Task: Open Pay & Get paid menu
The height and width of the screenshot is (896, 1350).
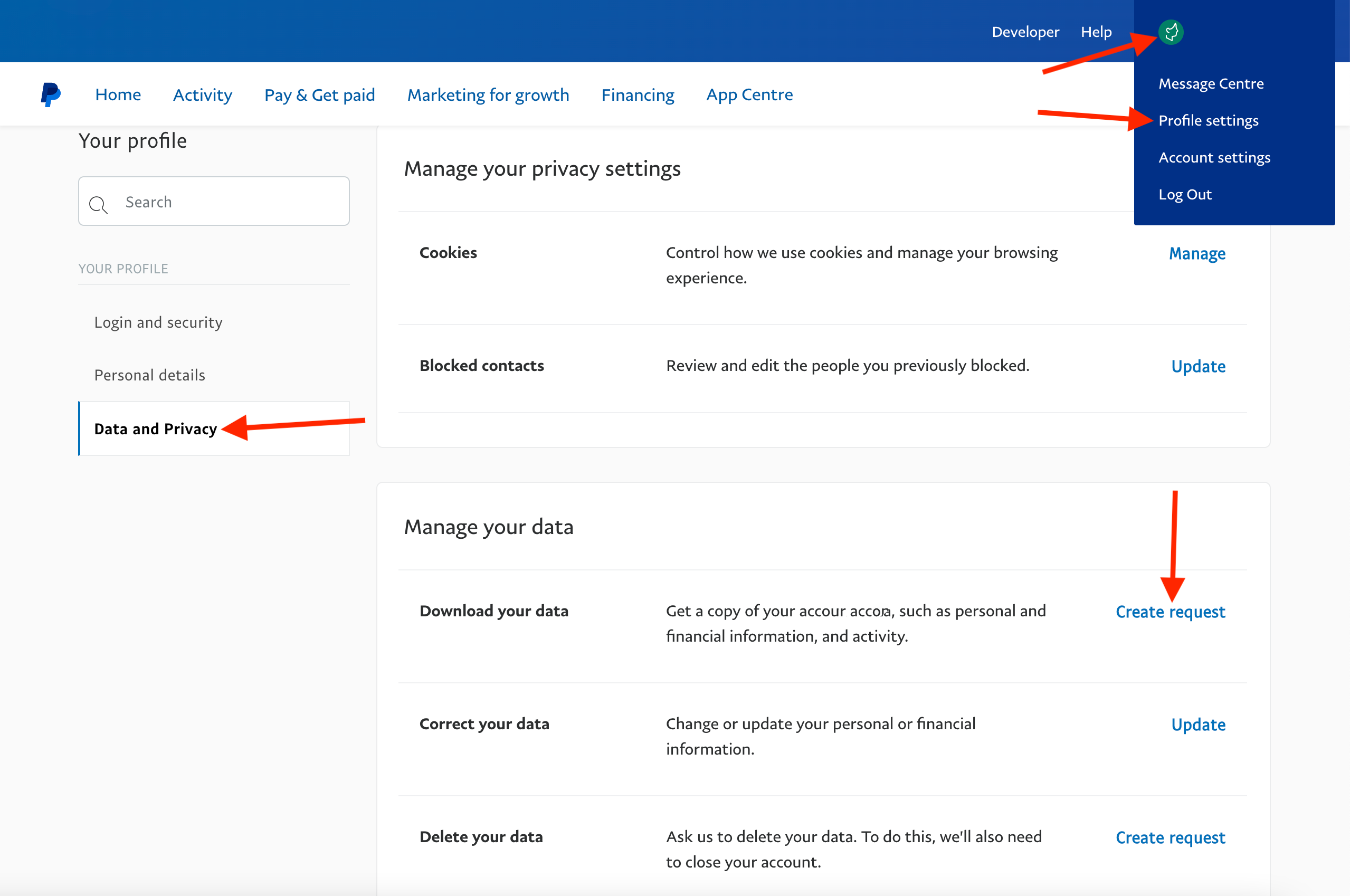Action: pyautogui.click(x=319, y=94)
